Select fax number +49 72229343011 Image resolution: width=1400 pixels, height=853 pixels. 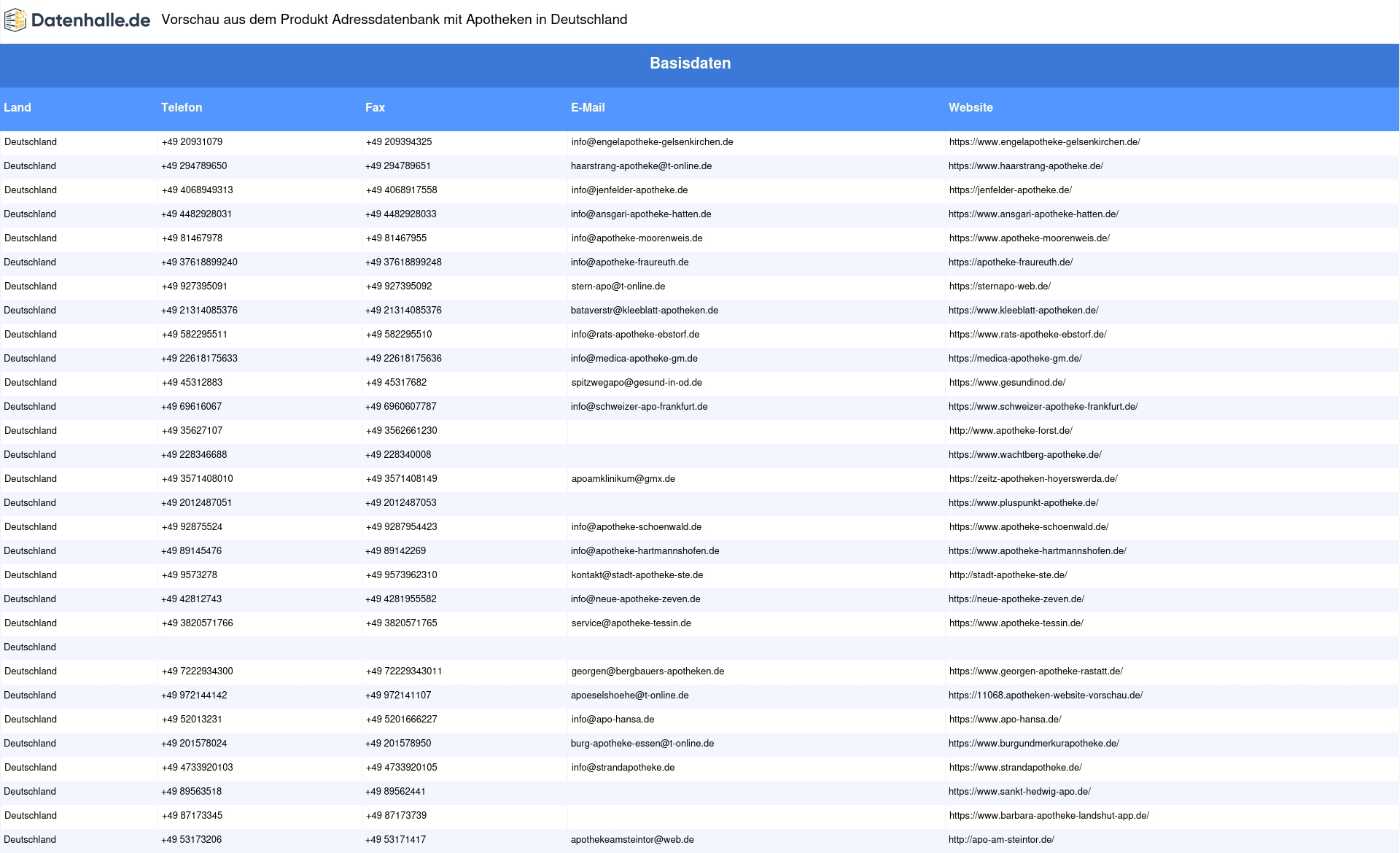click(x=404, y=671)
